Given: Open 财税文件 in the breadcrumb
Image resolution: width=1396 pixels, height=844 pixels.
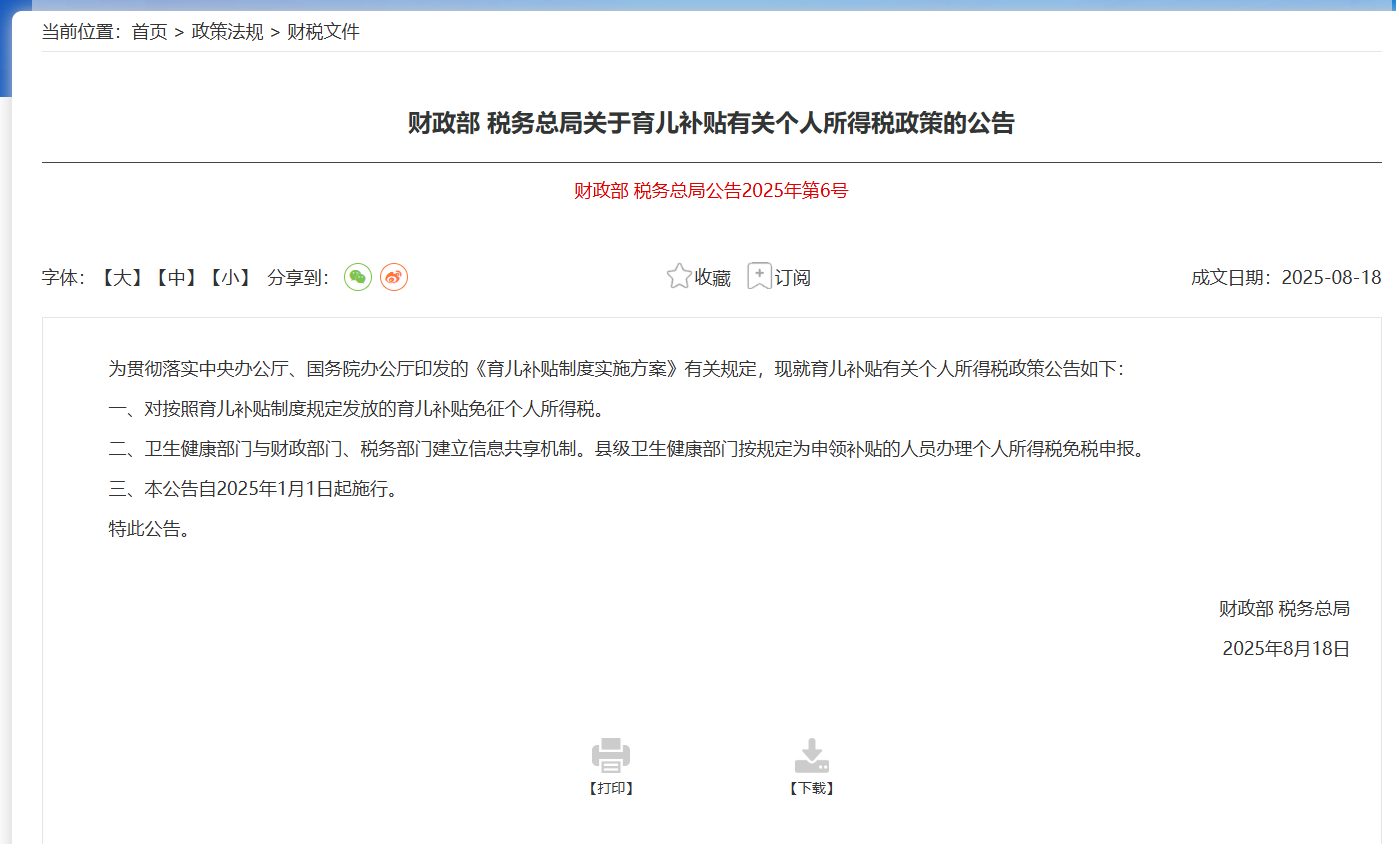Looking at the screenshot, I should (323, 32).
